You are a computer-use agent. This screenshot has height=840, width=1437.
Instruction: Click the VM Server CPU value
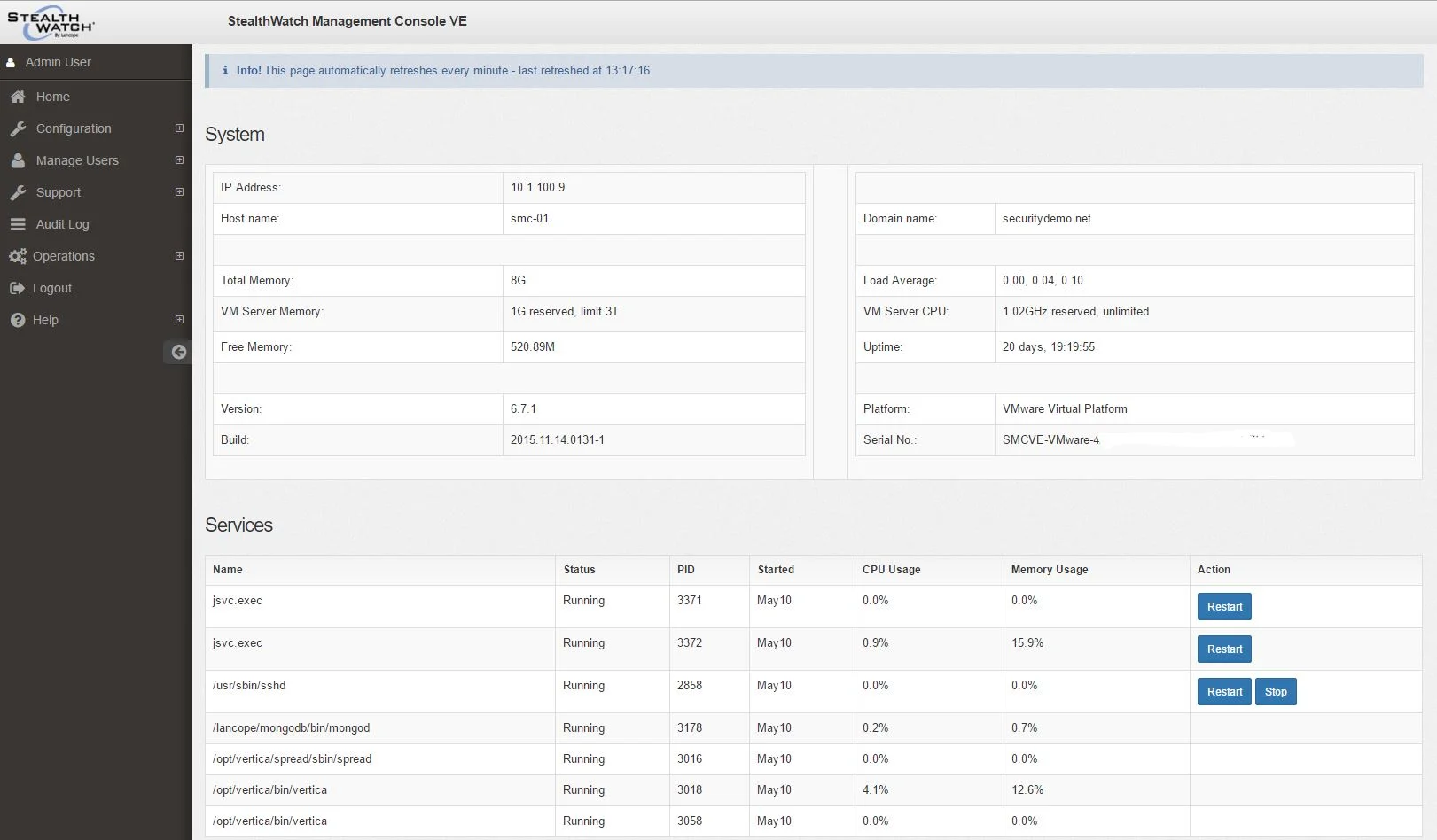(x=1075, y=311)
